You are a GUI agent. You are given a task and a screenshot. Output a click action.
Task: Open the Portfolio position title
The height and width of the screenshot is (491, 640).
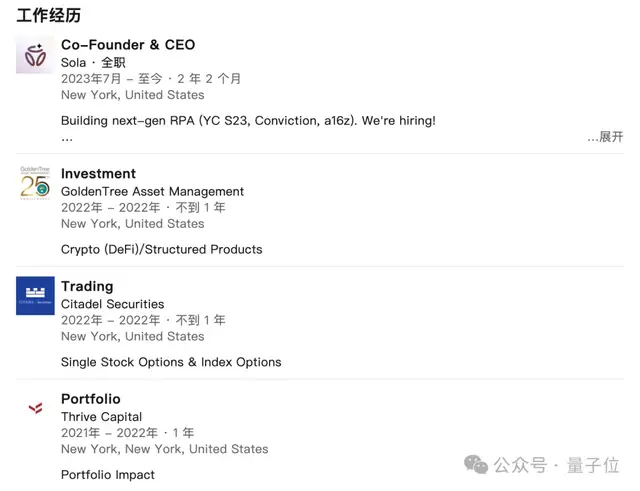tap(91, 399)
